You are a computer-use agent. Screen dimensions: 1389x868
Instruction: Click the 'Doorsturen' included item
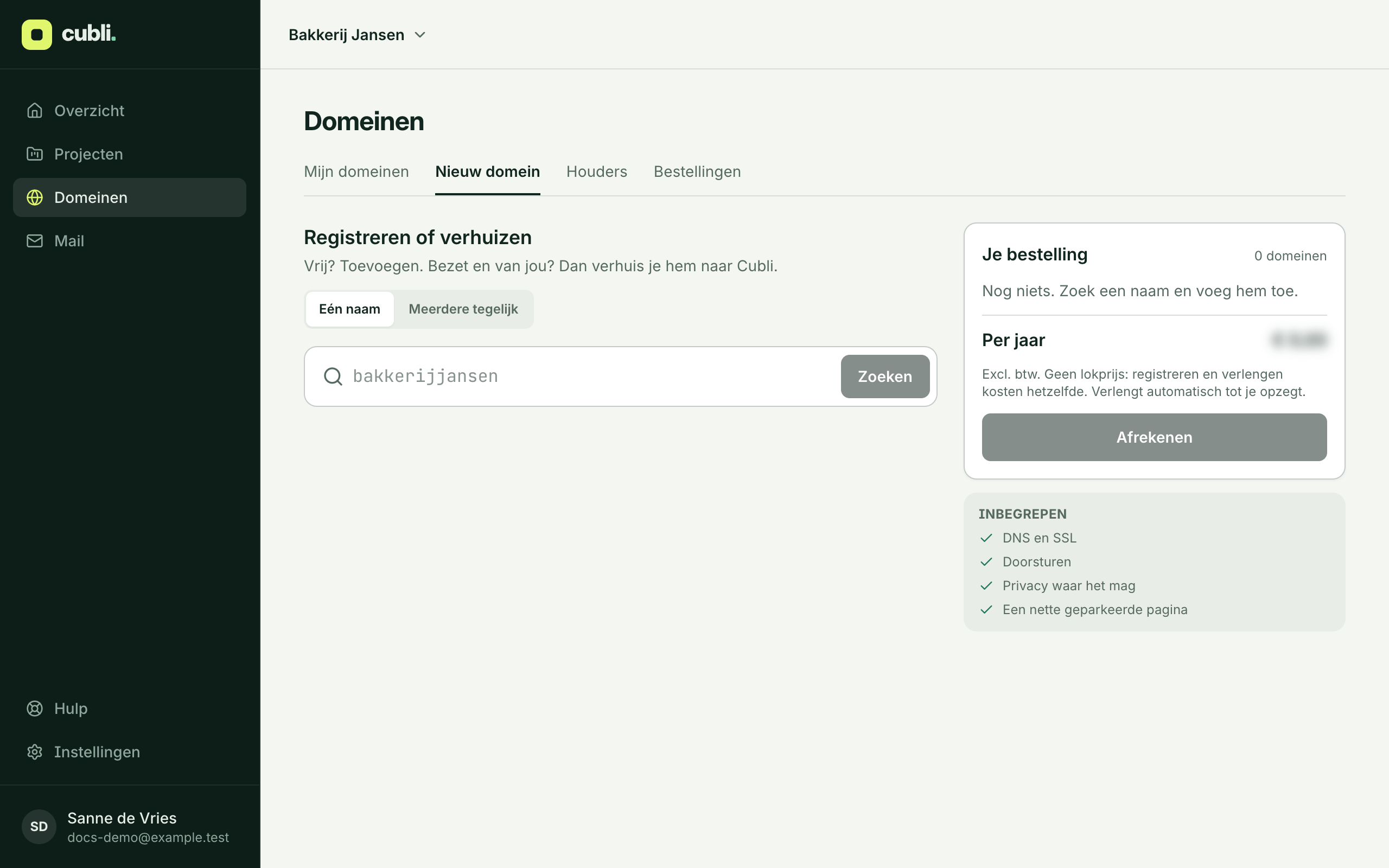(1036, 562)
